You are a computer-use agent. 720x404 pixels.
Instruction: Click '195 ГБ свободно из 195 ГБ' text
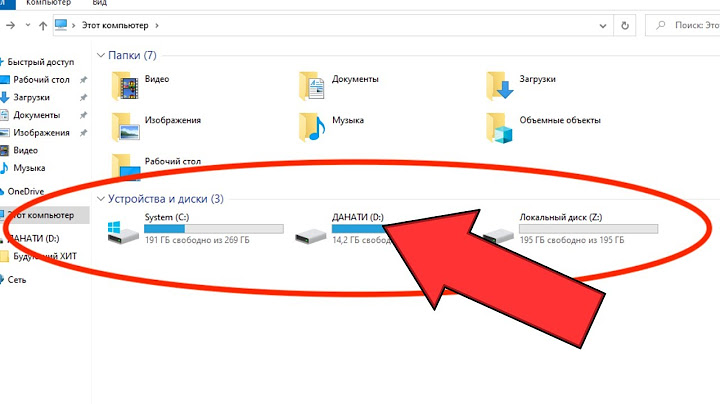[x=572, y=240]
